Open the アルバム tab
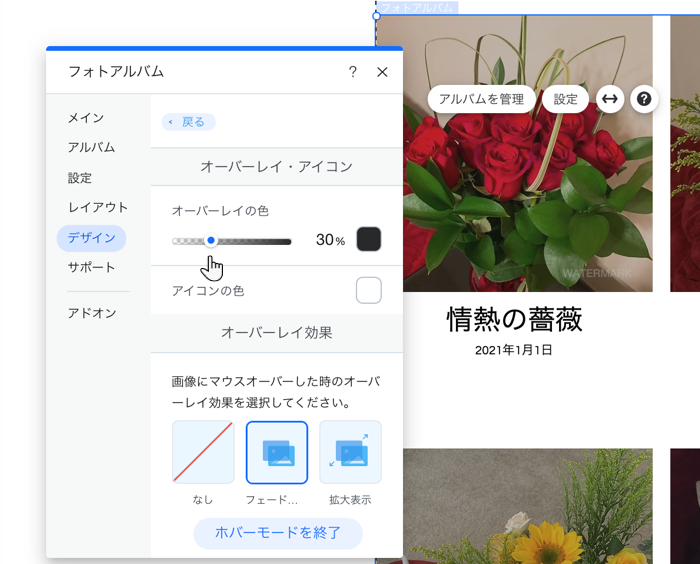 tap(91, 147)
